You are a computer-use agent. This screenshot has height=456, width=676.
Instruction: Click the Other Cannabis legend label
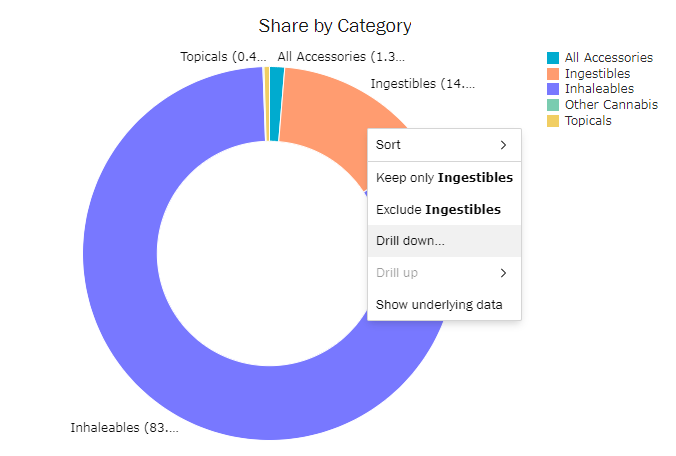tap(611, 105)
